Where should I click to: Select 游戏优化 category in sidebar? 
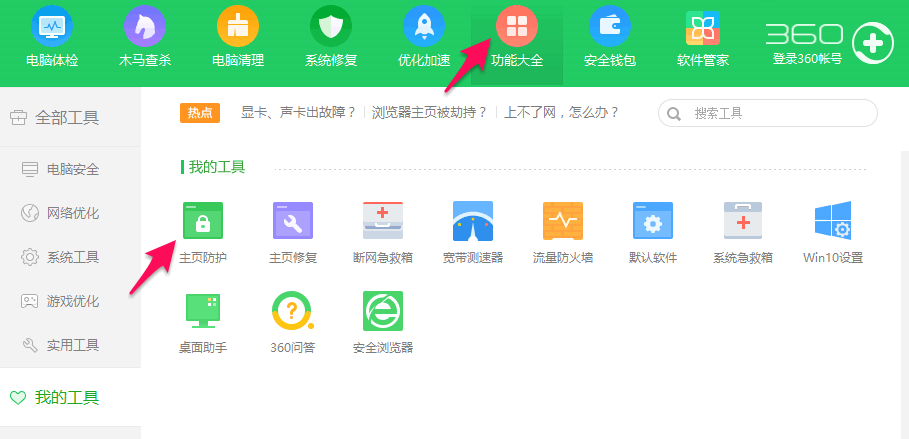tap(70, 301)
